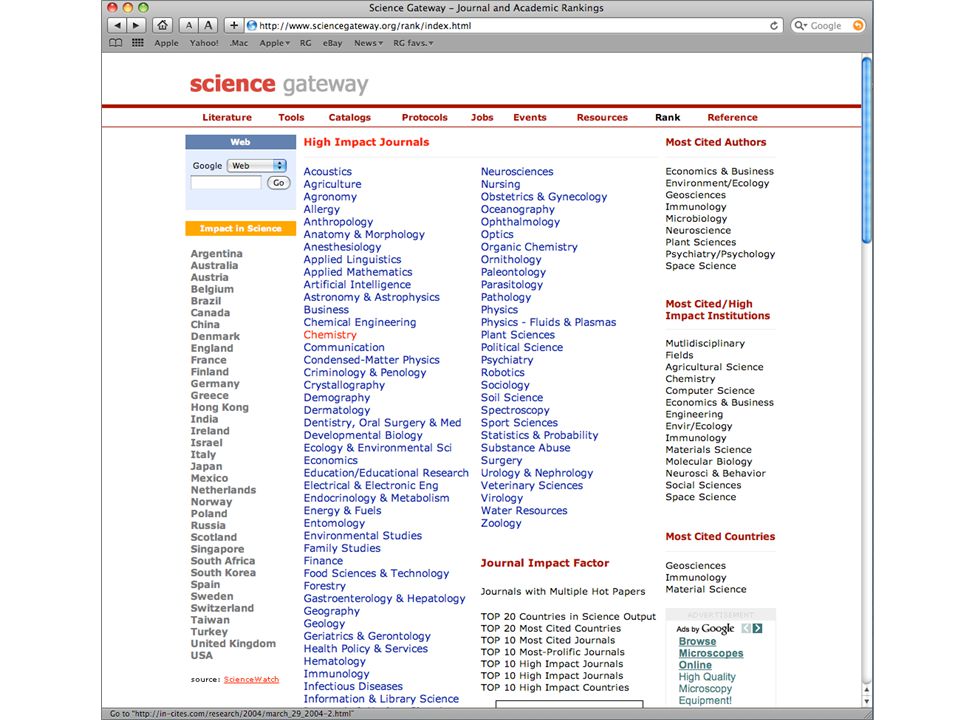This screenshot has height=720, width=960.
Task: Select Japan in country list
Action: [x=206, y=467]
